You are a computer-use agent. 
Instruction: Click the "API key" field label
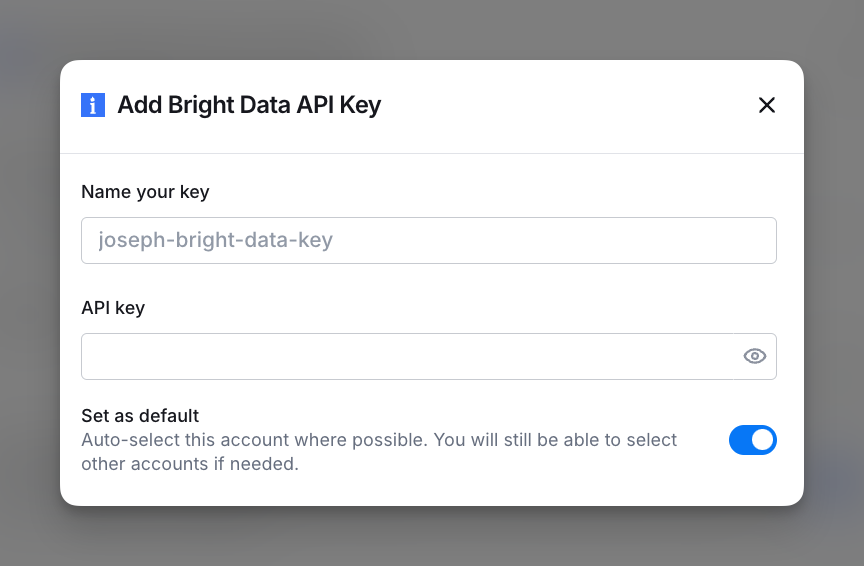tap(113, 308)
